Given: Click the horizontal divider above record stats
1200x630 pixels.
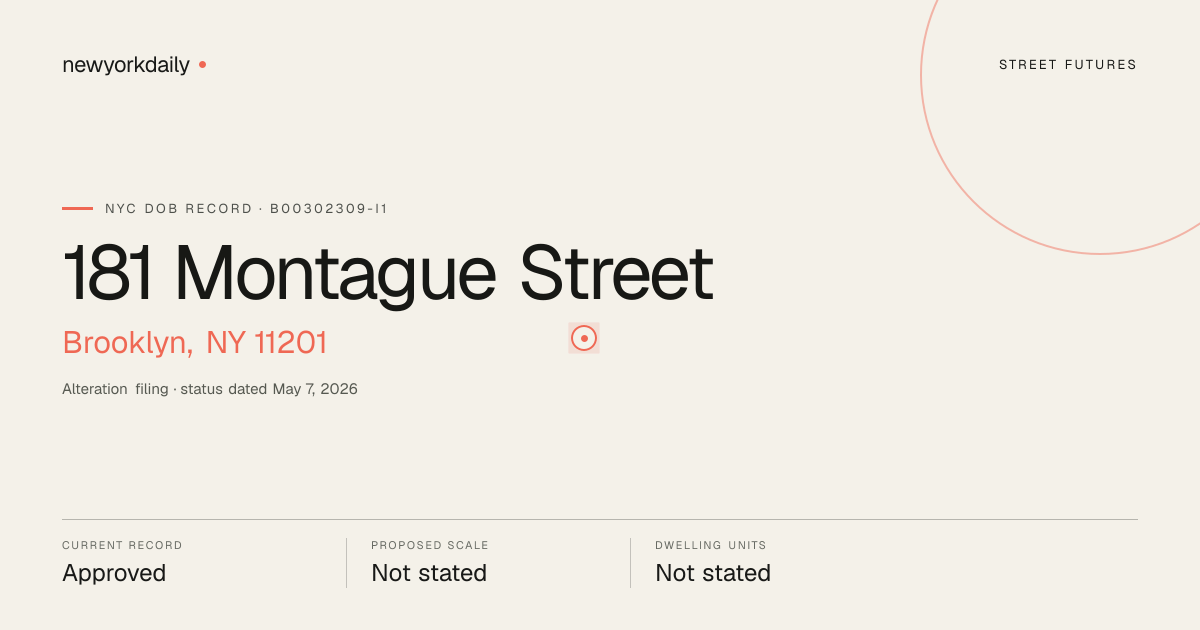Looking at the screenshot, I should click(600, 519).
